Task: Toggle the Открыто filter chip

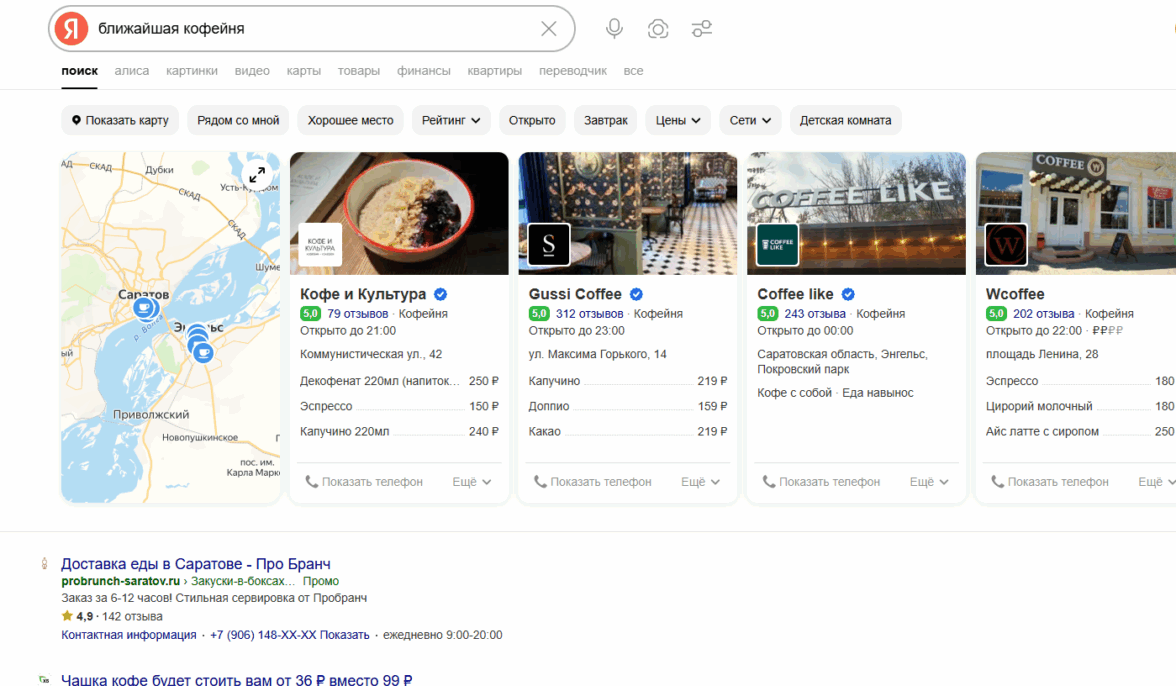Action: [x=532, y=120]
